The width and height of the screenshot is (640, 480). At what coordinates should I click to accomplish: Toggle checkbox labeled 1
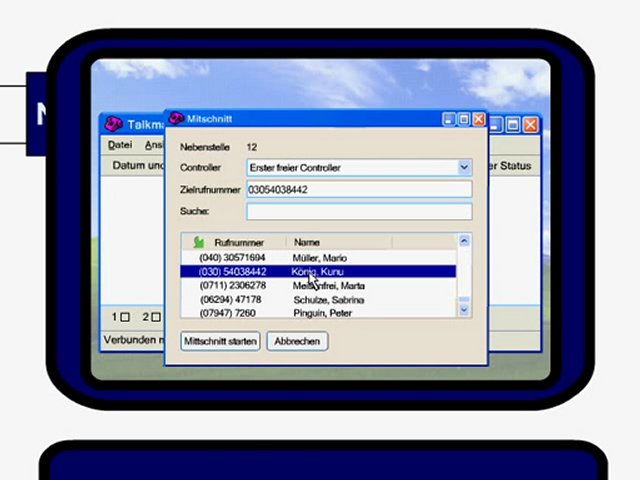(125, 317)
